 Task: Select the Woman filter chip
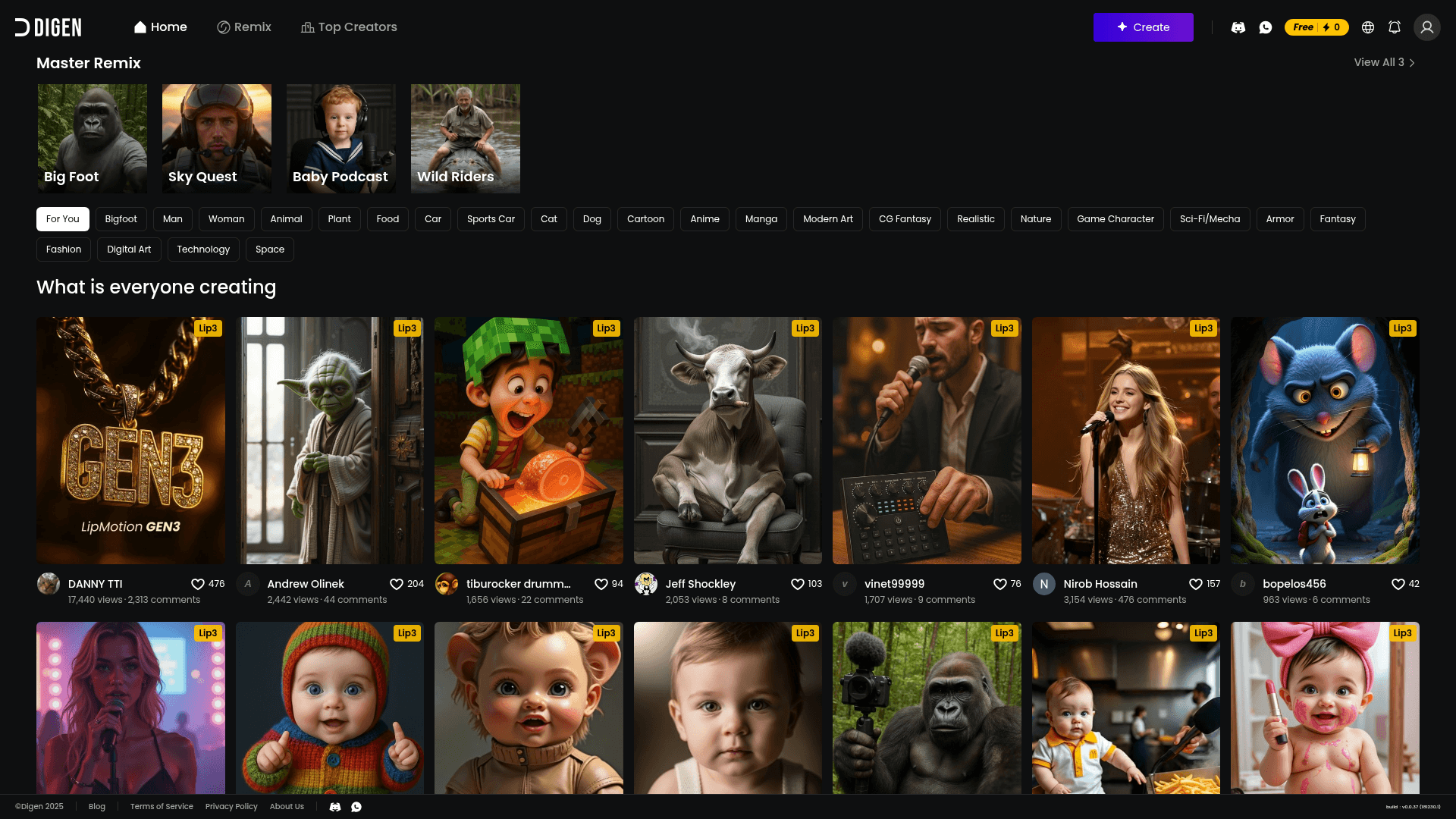click(x=227, y=219)
